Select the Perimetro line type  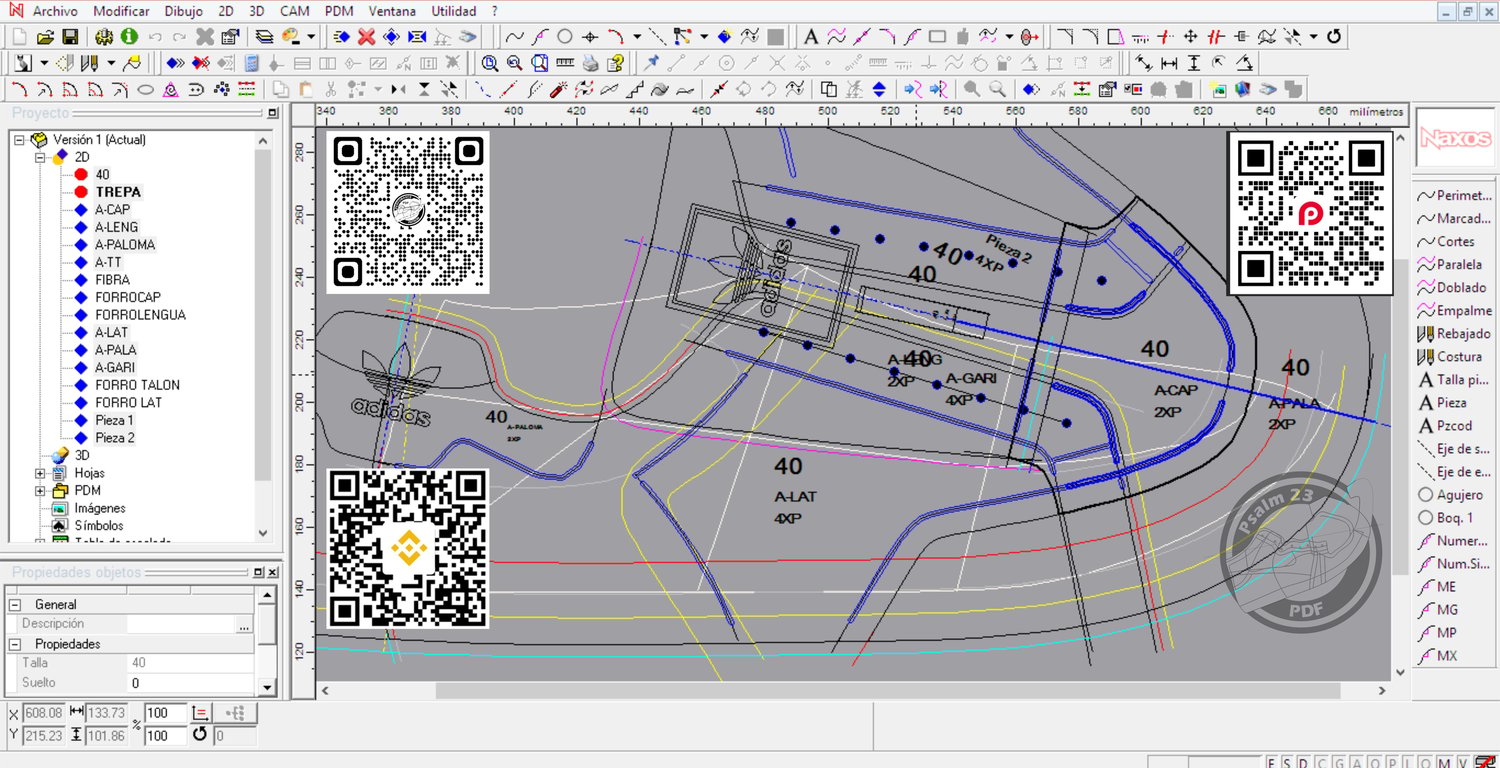click(1455, 195)
